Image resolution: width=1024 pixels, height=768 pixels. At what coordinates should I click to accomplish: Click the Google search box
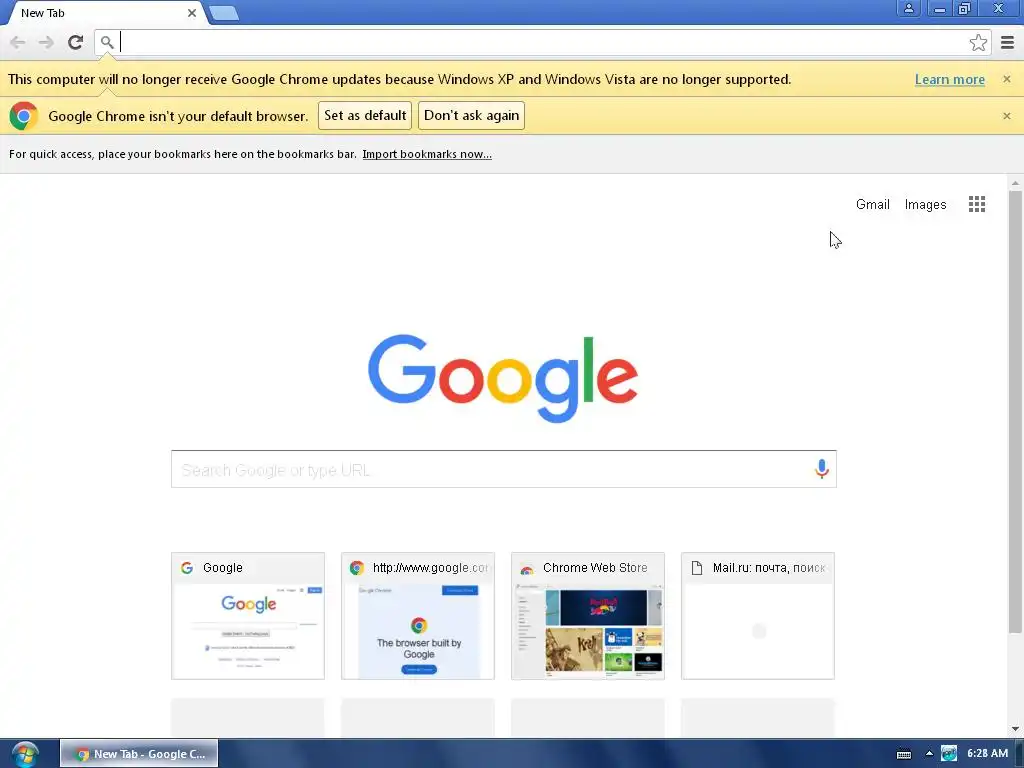point(504,469)
